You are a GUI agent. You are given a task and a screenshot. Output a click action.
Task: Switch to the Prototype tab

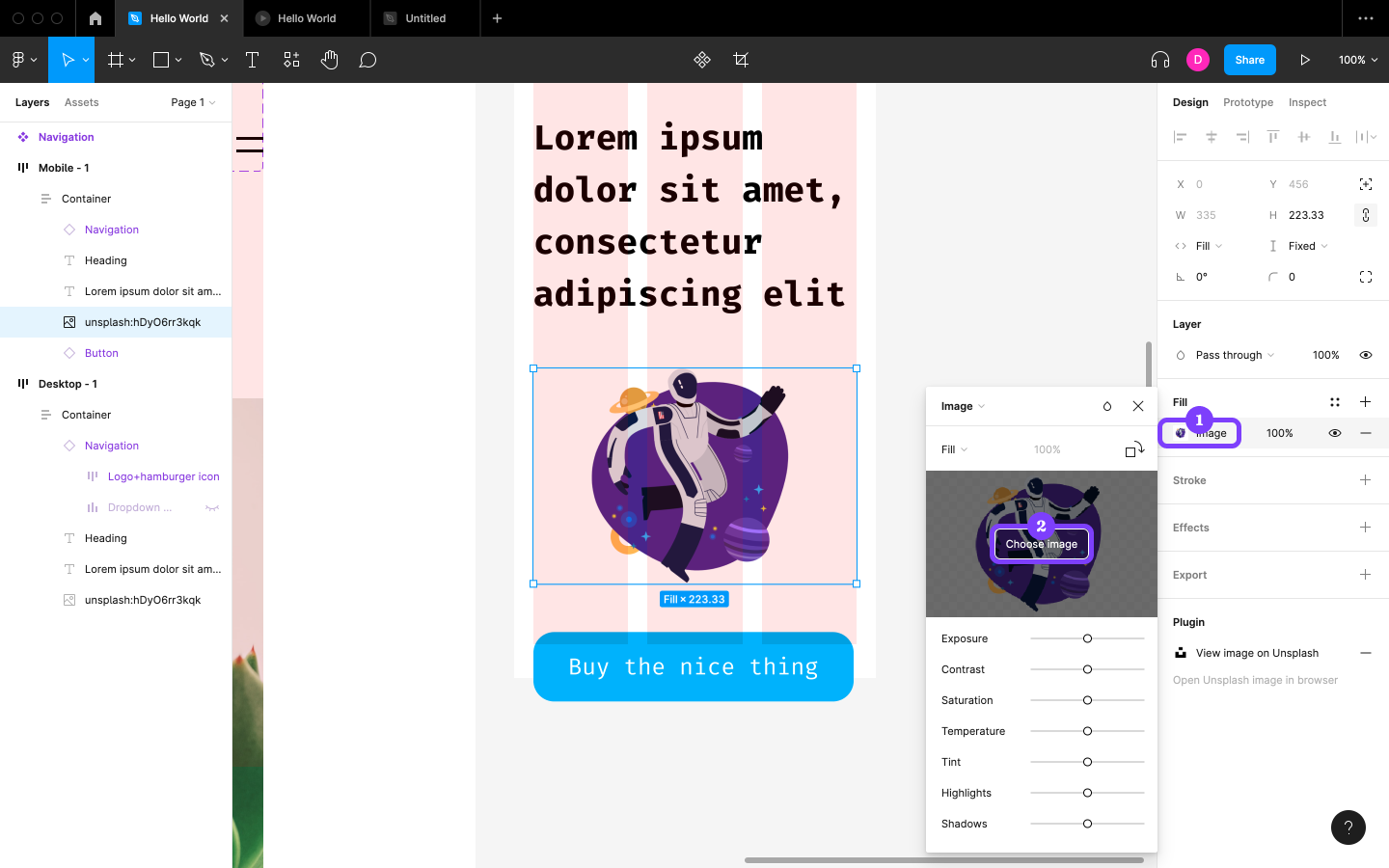click(x=1247, y=102)
